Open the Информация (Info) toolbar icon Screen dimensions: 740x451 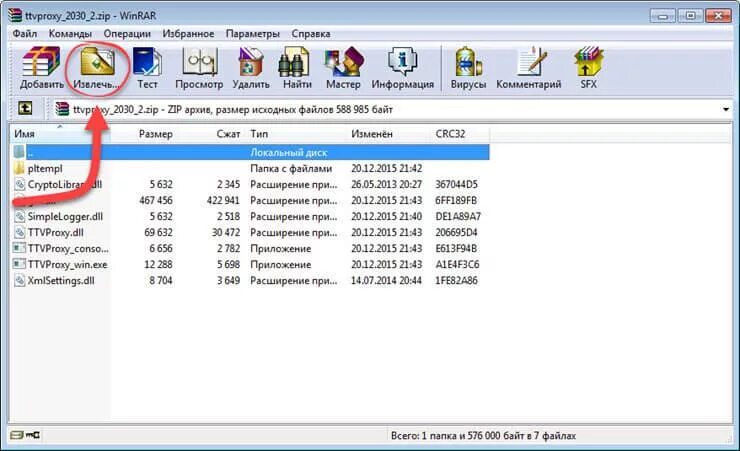click(403, 61)
